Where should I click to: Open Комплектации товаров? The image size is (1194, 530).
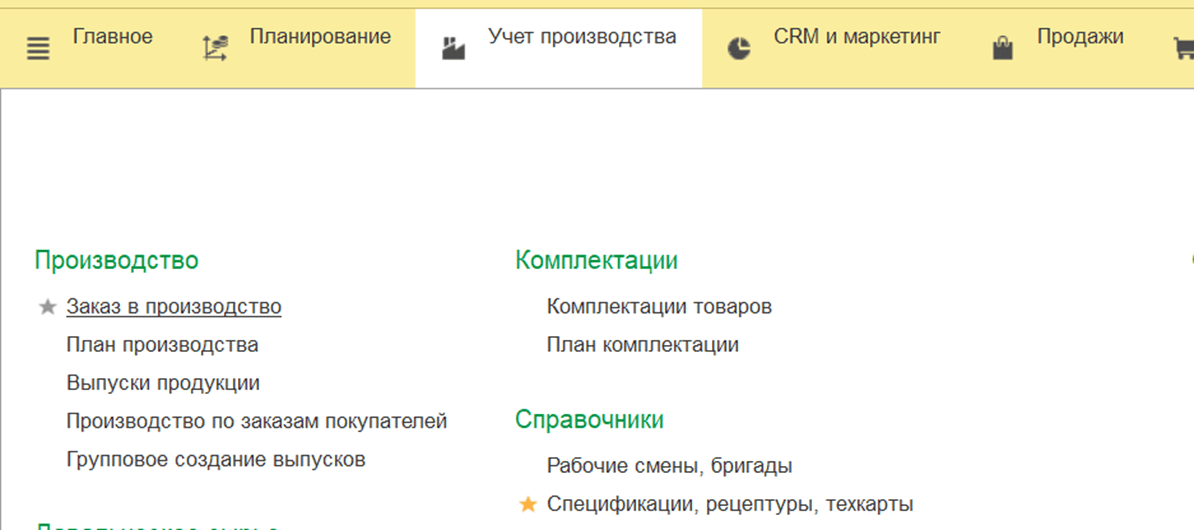click(659, 307)
